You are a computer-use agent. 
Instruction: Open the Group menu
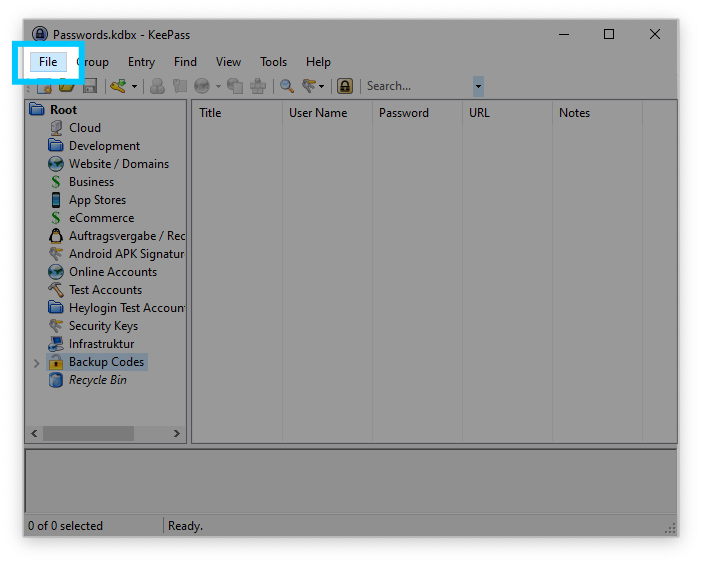coord(93,62)
